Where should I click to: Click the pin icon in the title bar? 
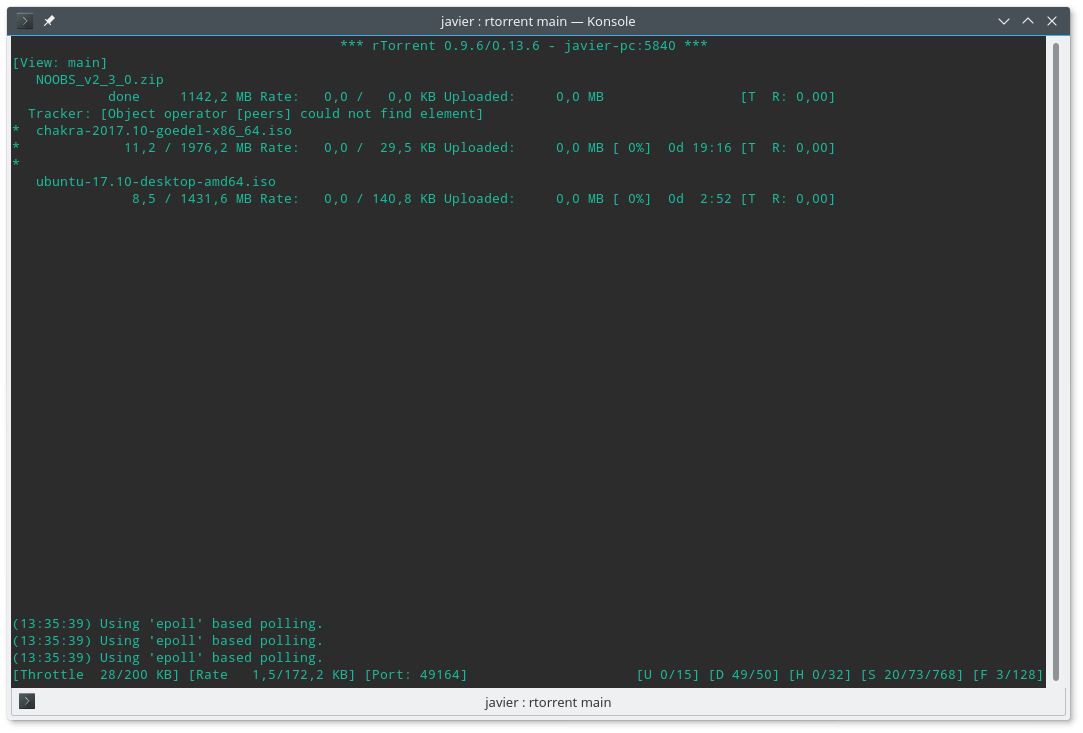pyautogui.click(x=49, y=21)
